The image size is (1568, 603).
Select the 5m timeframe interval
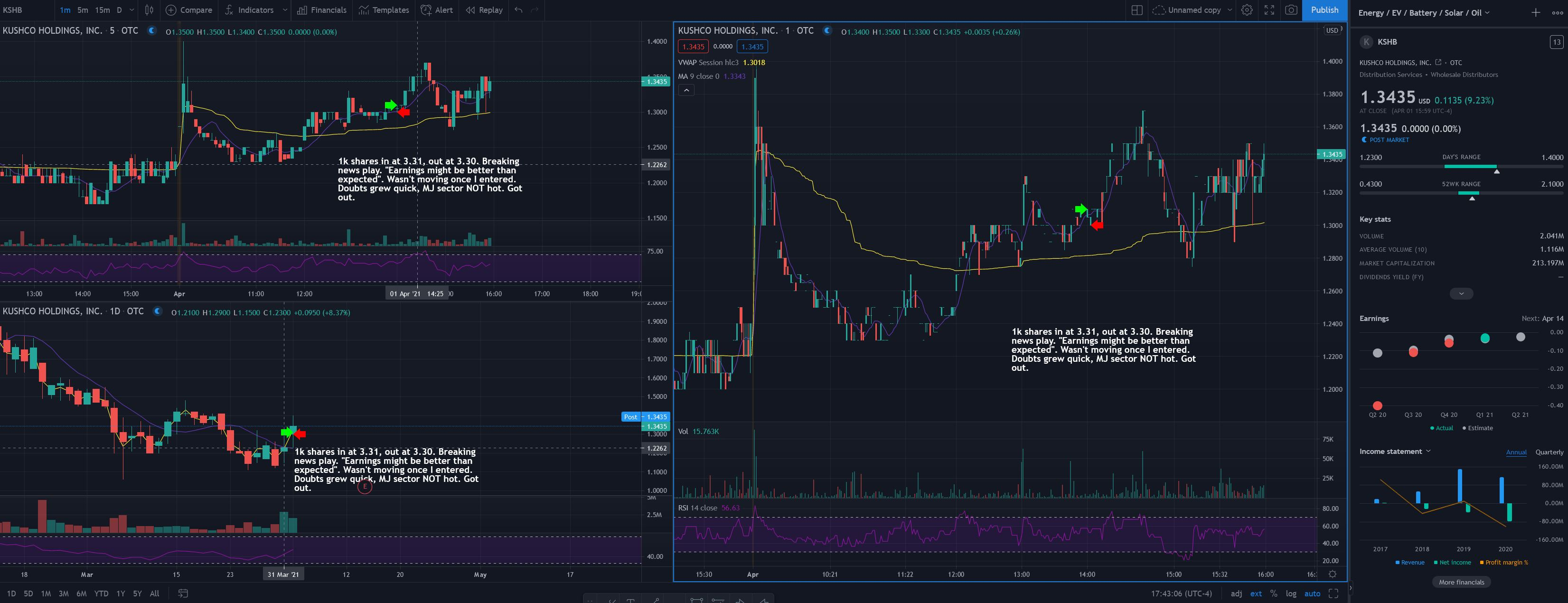83,10
